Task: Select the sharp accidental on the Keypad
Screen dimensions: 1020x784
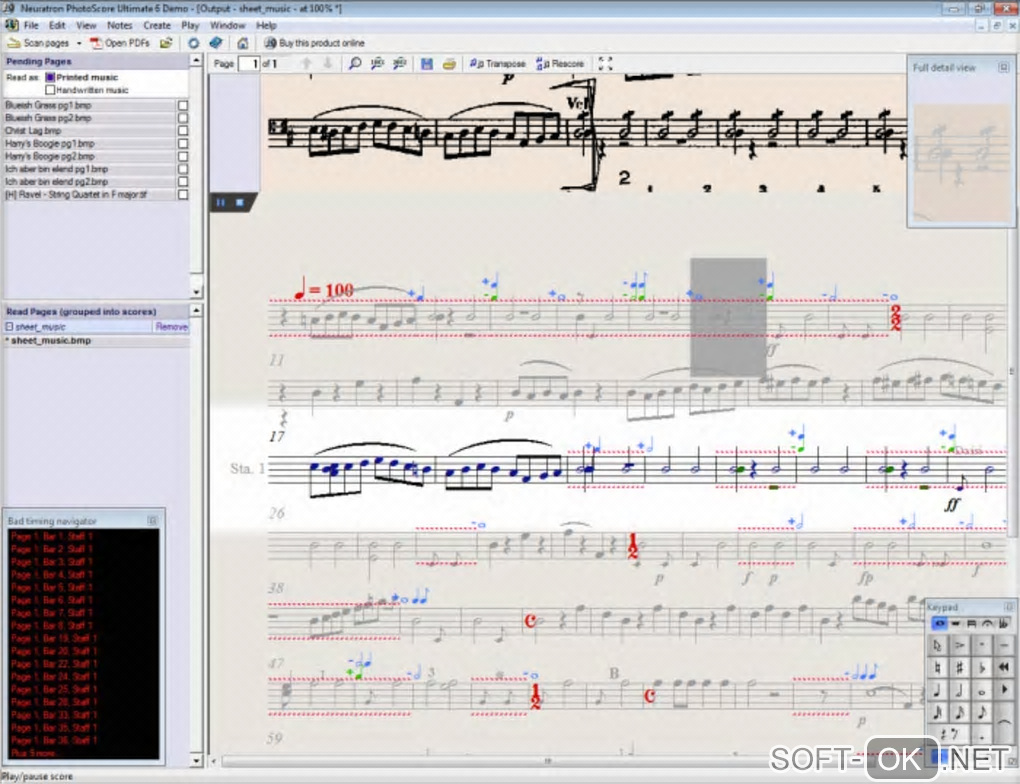Action: 960,667
